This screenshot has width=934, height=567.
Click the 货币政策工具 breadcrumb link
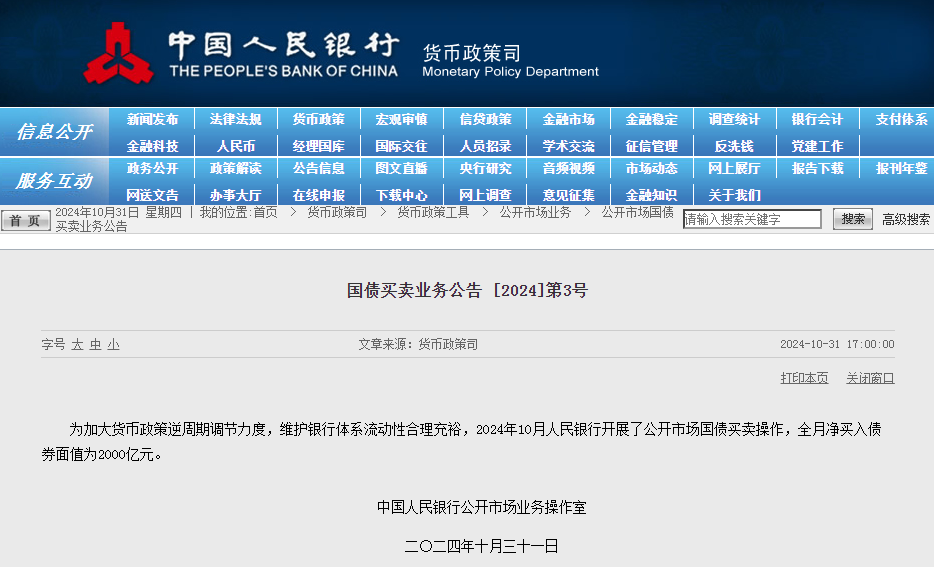432,212
